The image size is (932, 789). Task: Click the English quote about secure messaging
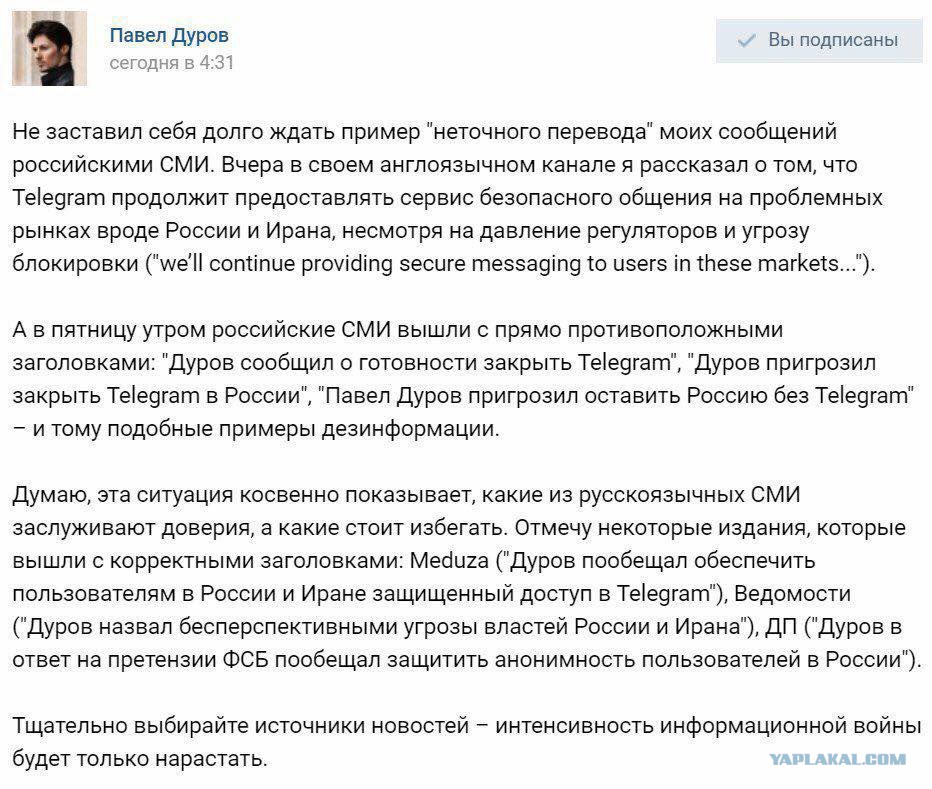click(510, 263)
